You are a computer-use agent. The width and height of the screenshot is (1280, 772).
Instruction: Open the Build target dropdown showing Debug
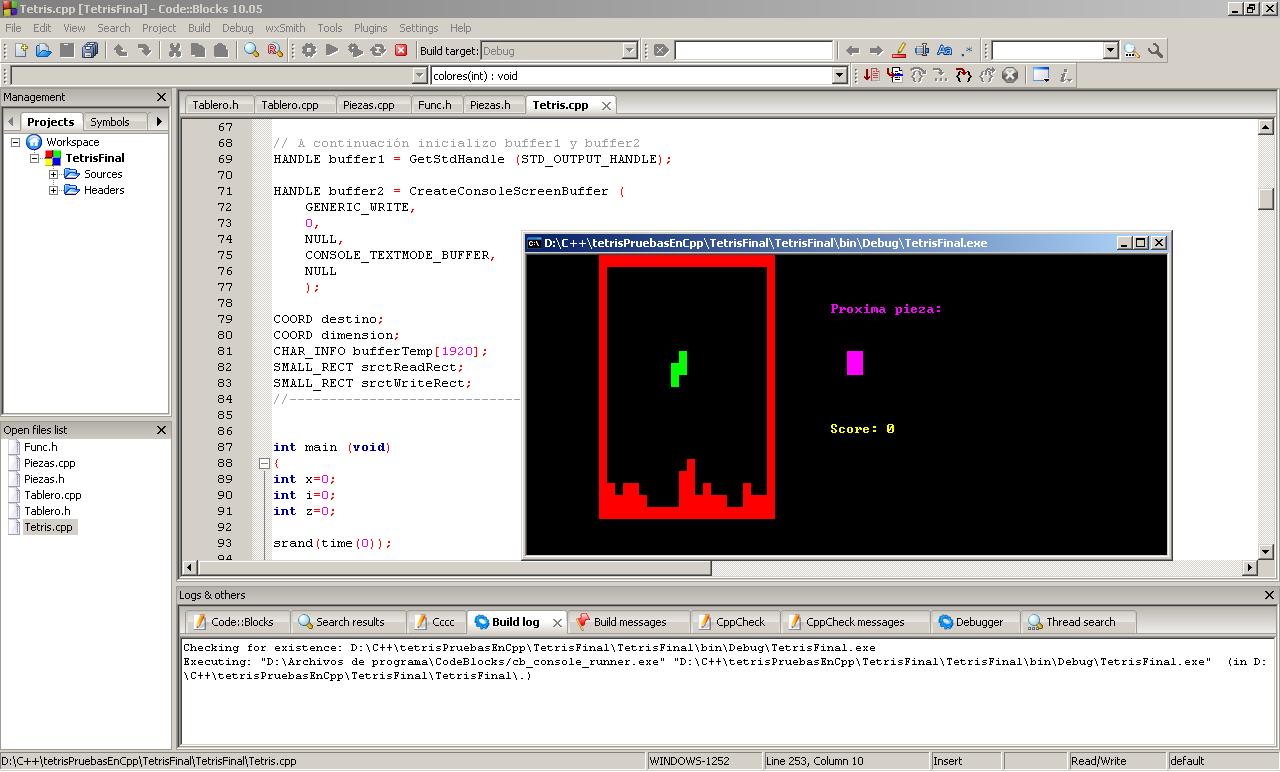pyautogui.click(x=631, y=50)
